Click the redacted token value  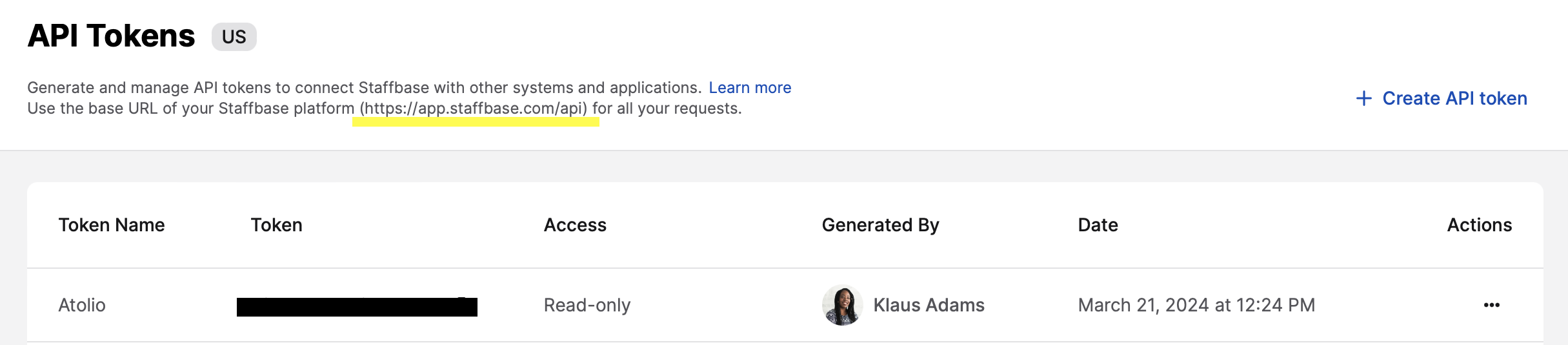(x=357, y=306)
